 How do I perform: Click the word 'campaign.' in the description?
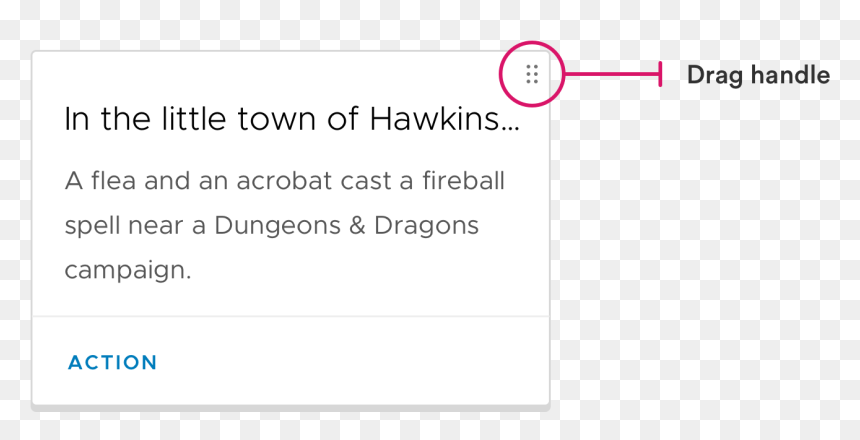(128, 271)
